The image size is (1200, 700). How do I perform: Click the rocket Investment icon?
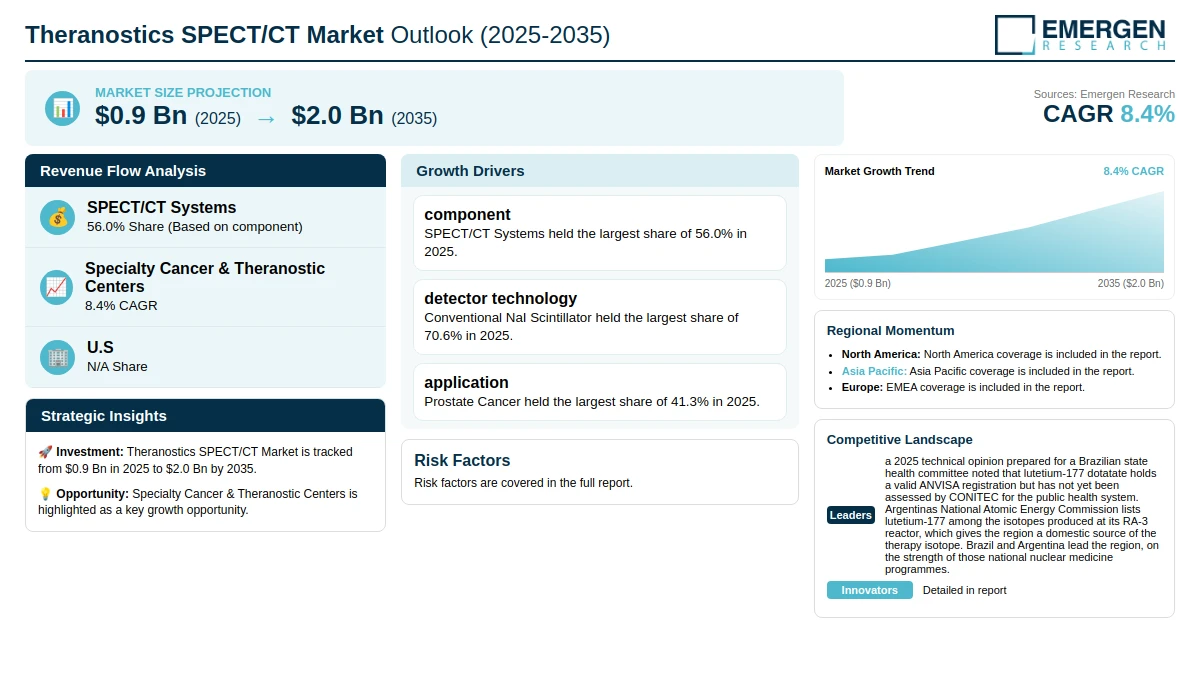(x=45, y=452)
